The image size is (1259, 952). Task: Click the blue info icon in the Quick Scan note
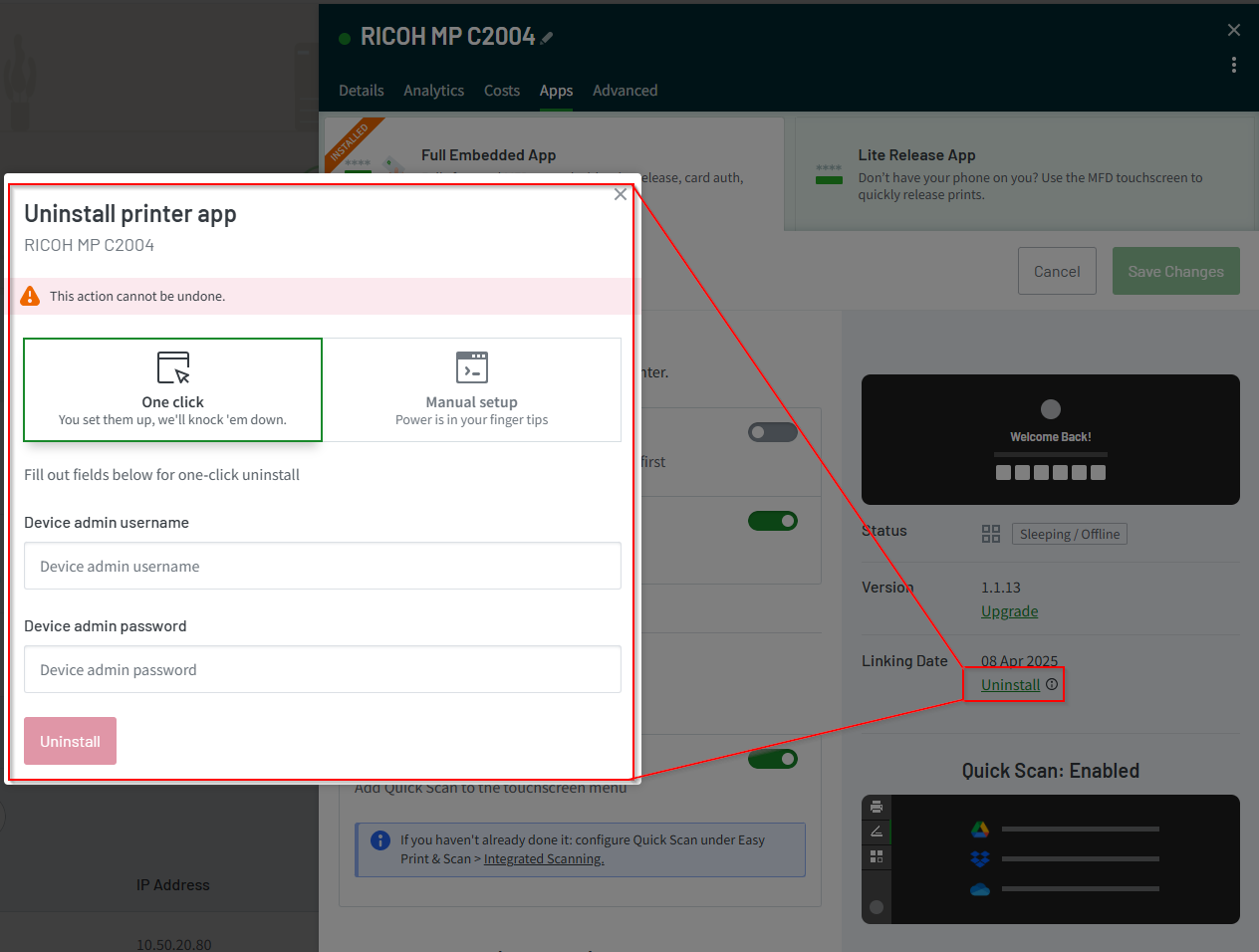(x=379, y=840)
